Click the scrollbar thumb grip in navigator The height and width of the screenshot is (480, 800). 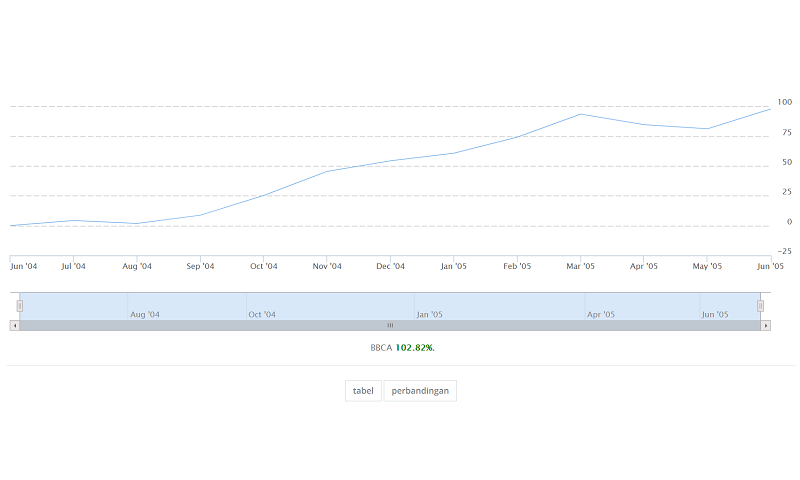[x=390, y=325]
